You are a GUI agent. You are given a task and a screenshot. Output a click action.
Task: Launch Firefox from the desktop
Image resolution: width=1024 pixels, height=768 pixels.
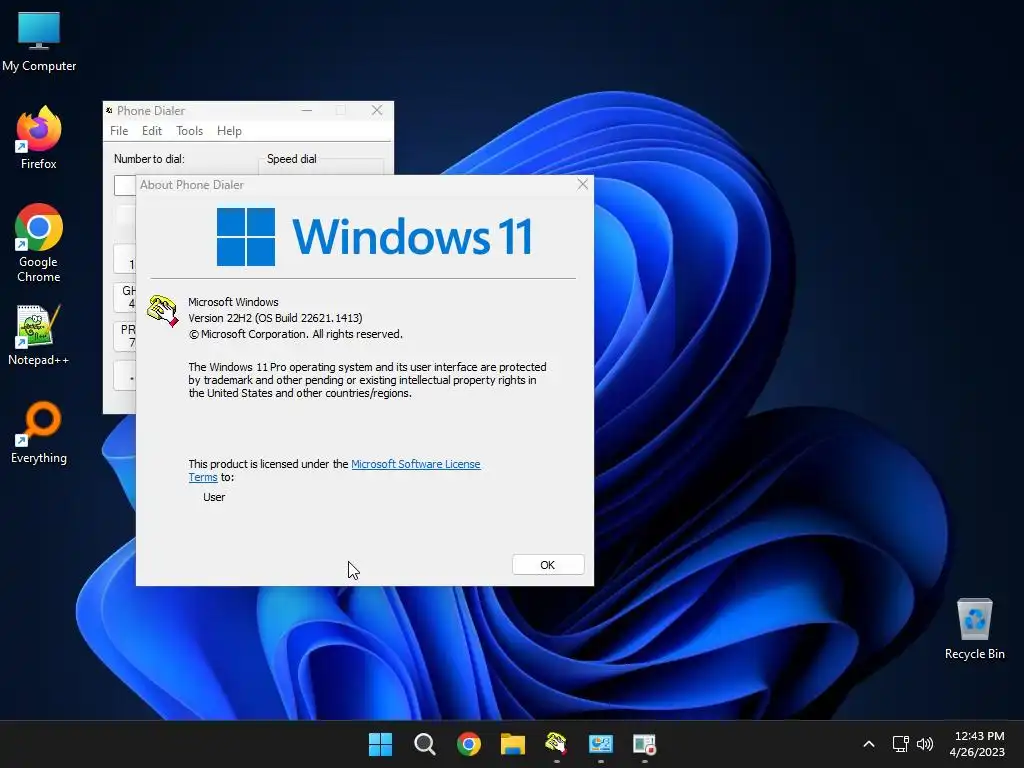[39, 138]
